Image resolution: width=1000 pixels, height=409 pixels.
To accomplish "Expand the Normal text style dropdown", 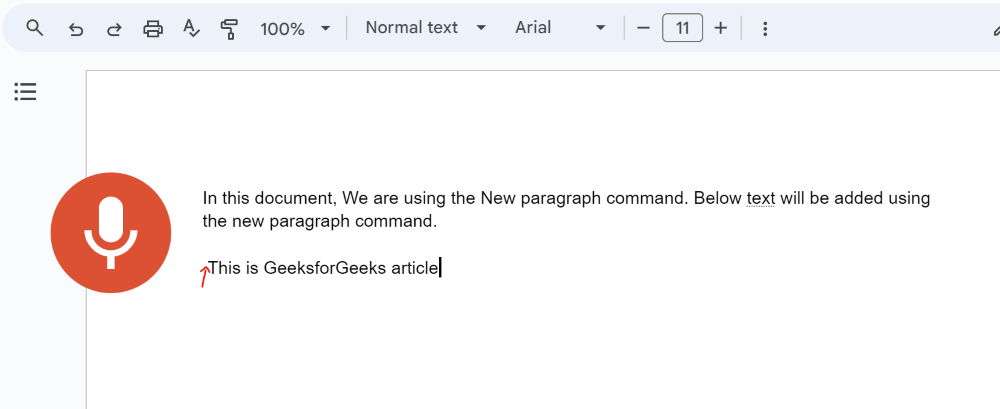I will click(x=426, y=28).
